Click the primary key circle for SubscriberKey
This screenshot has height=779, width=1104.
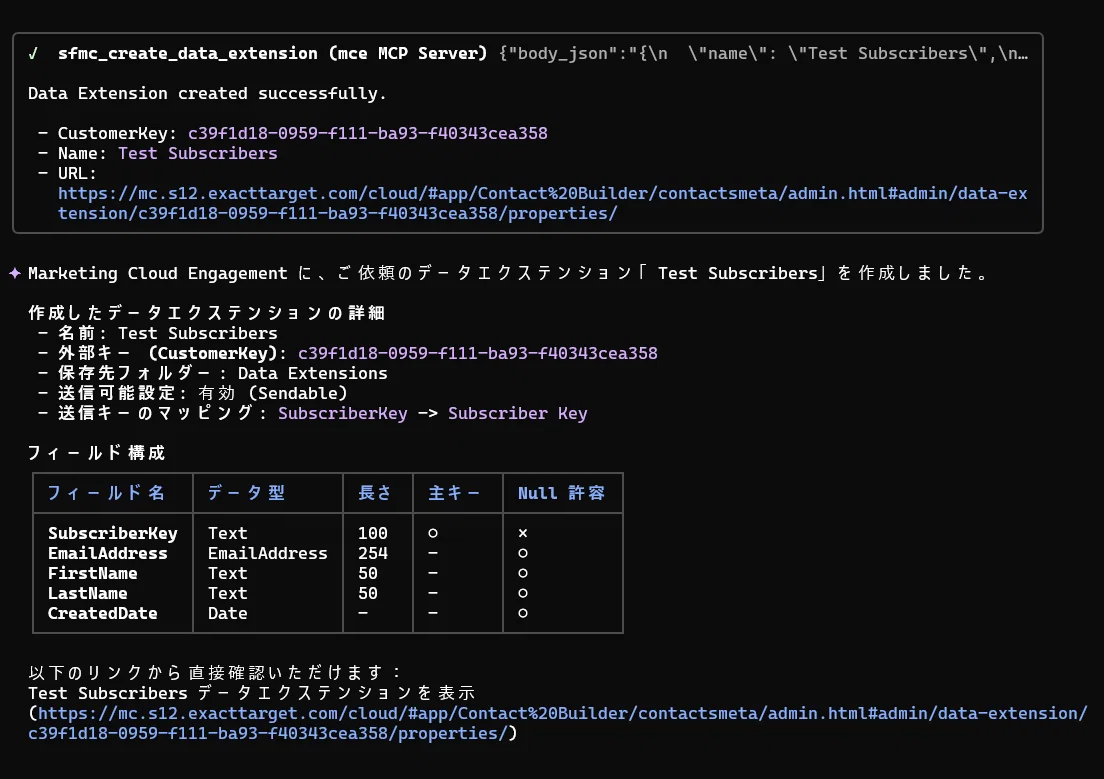[x=433, y=533]
